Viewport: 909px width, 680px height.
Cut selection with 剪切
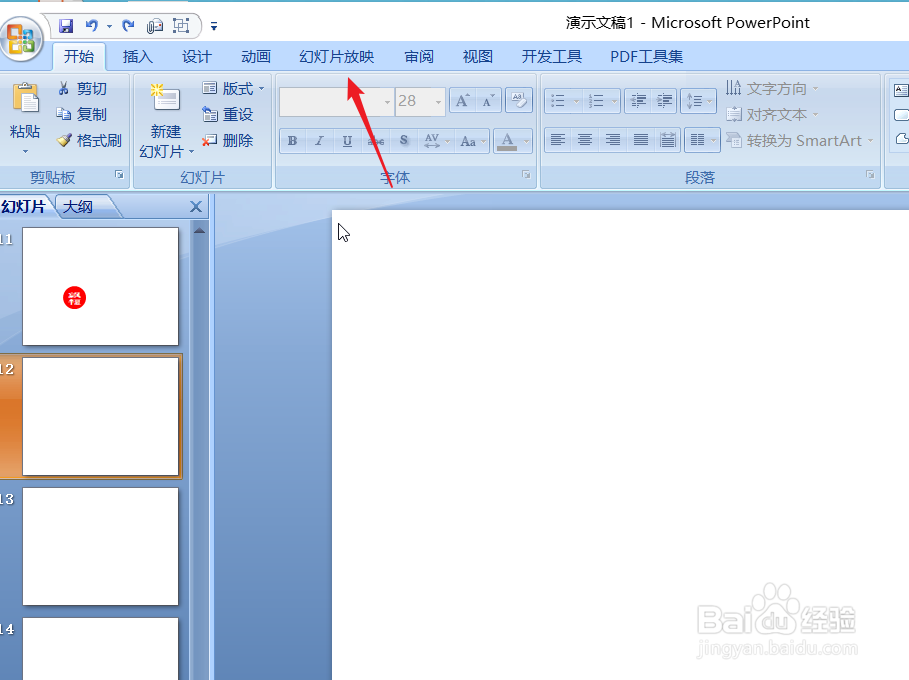82,89
